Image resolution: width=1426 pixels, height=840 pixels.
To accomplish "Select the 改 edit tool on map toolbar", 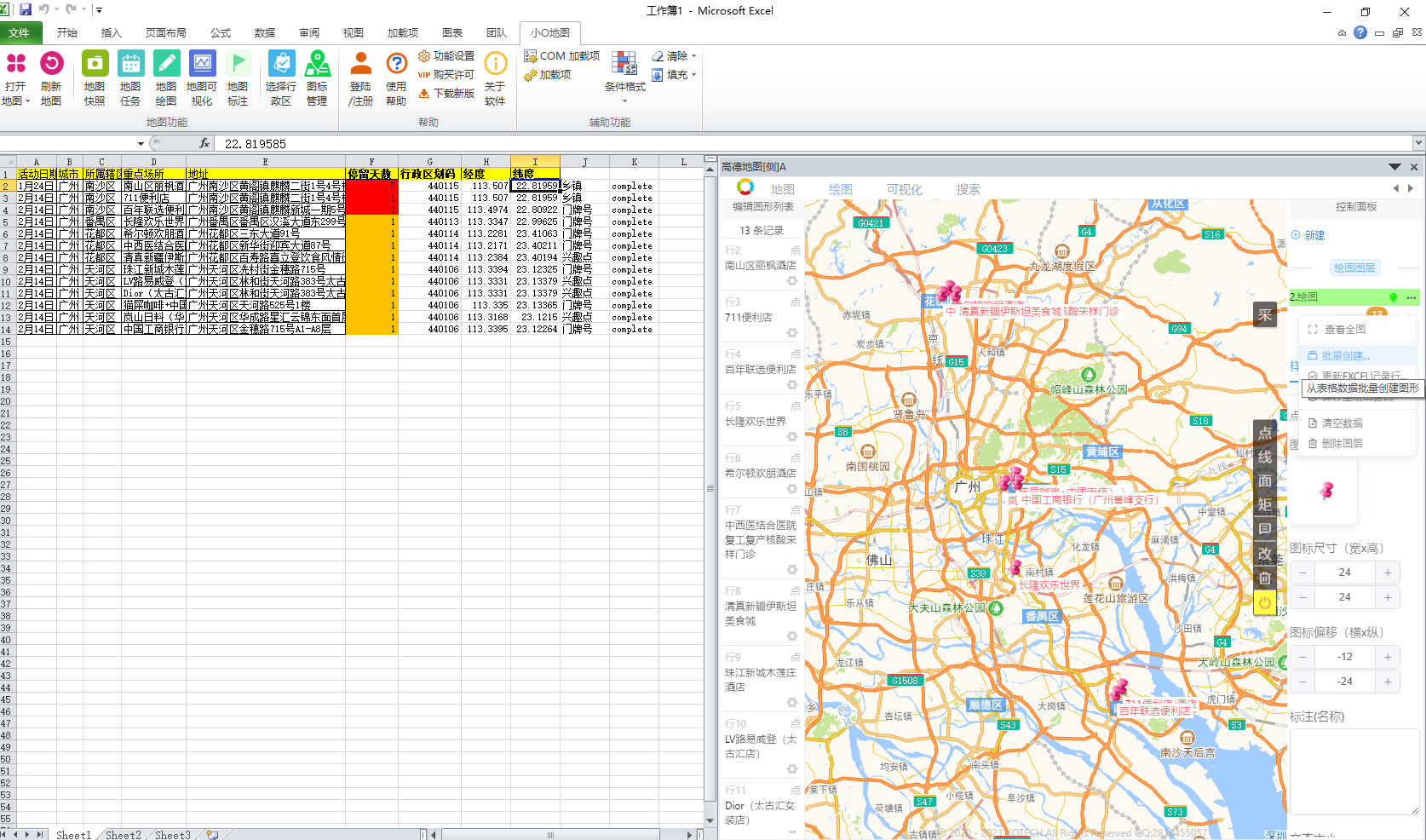I will point(1265,554).
